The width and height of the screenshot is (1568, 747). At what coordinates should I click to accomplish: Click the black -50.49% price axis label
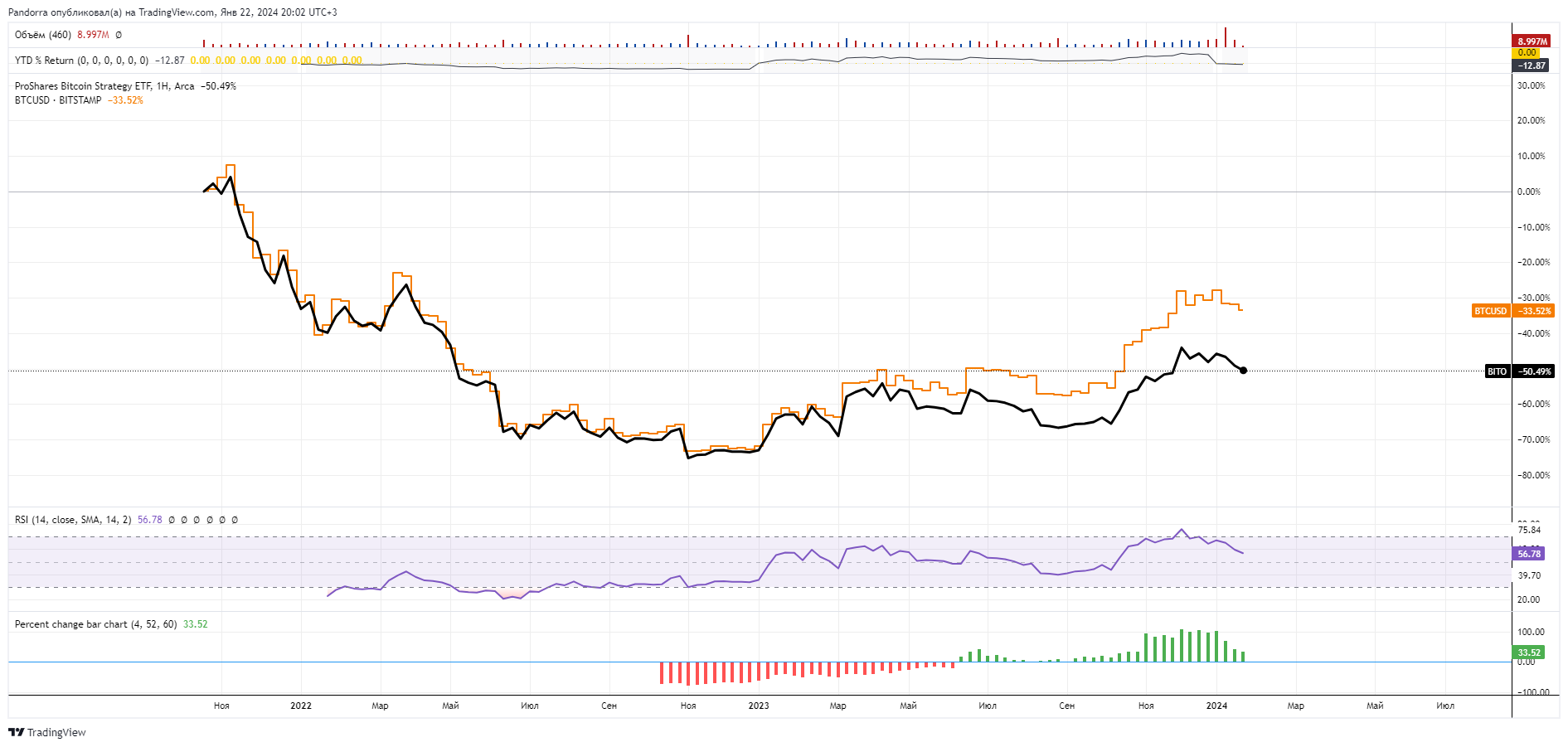click(x=1533, y=371)
